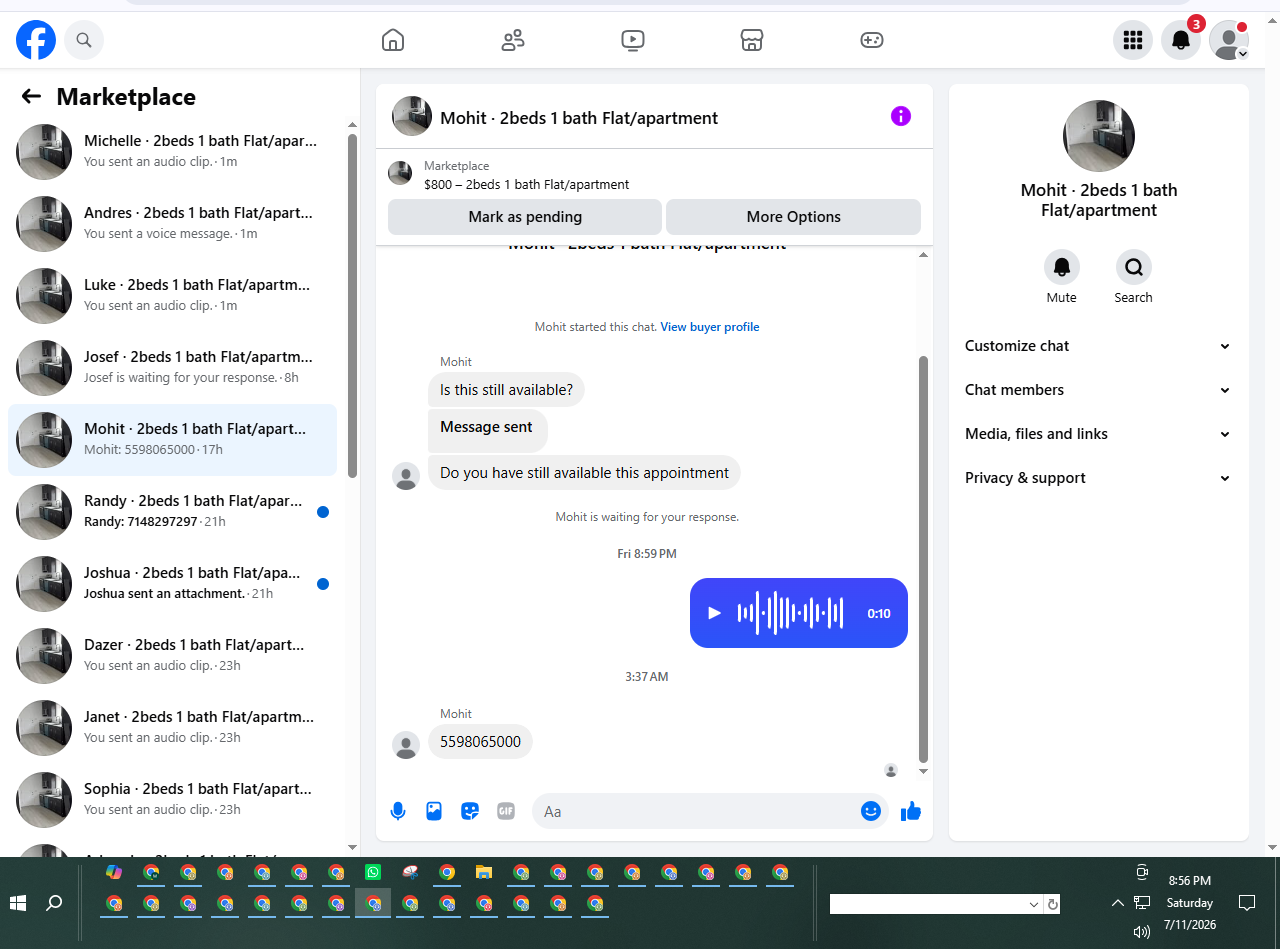Viewport: 1280px width, 949px height.
Task: Click the "Do you have still available this appointment" message
Action: pyautogui.click(x=584, y=473)
